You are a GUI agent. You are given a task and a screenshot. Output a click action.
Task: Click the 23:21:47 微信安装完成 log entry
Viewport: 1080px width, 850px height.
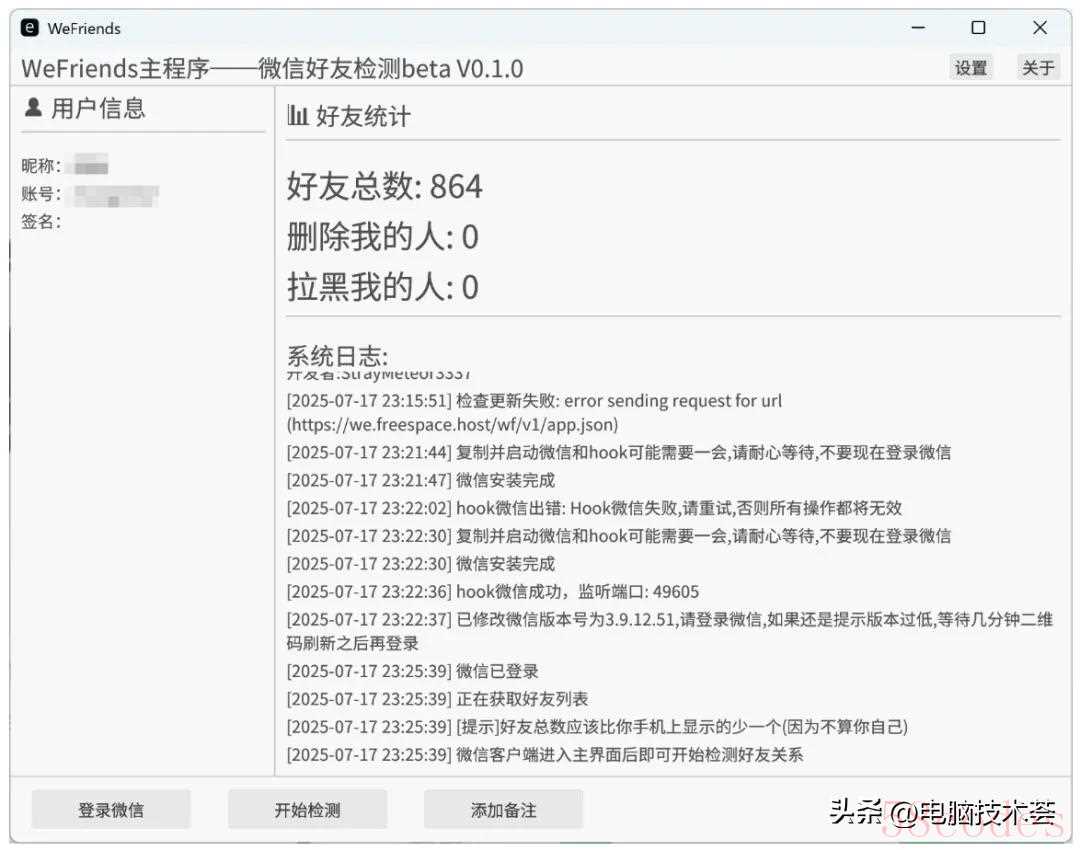click(x=420, y=480)
